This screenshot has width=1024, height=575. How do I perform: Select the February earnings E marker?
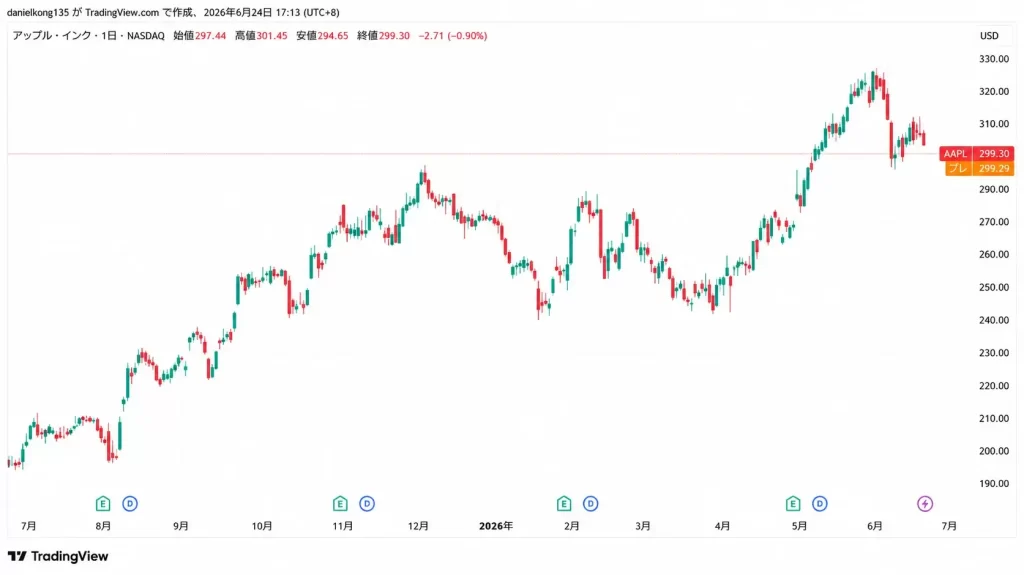click(564, 504)
